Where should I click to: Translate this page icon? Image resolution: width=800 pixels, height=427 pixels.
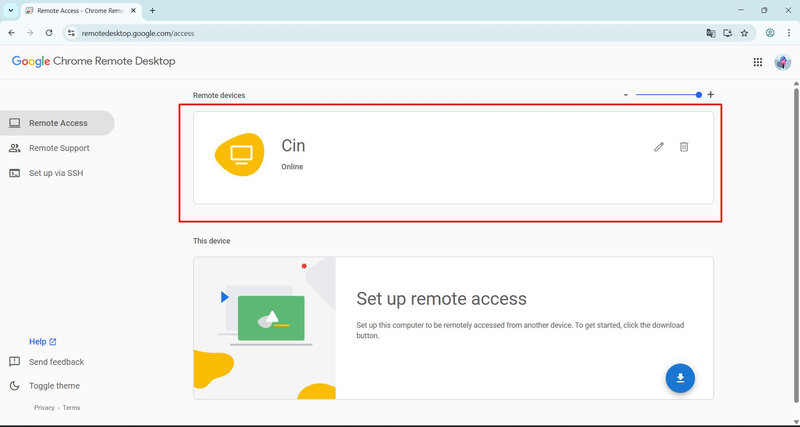pyautogui.click(x=710, y=33)
